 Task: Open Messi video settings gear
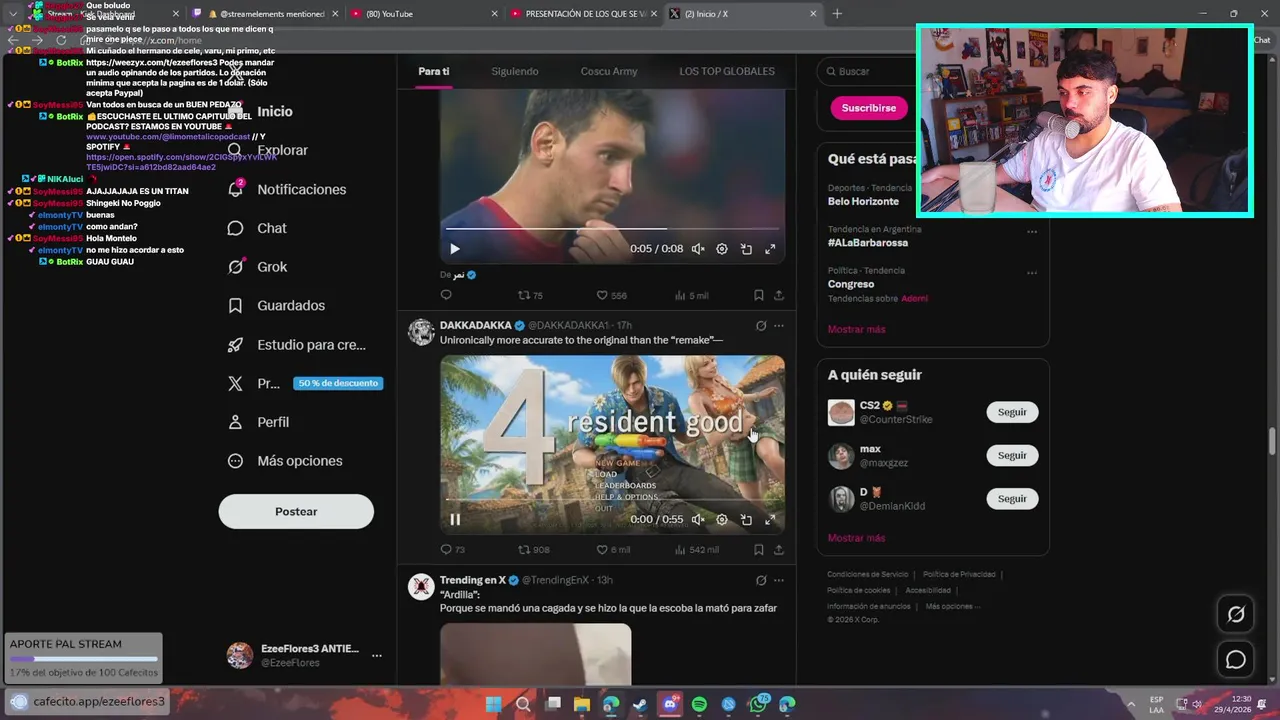point(722,249)
